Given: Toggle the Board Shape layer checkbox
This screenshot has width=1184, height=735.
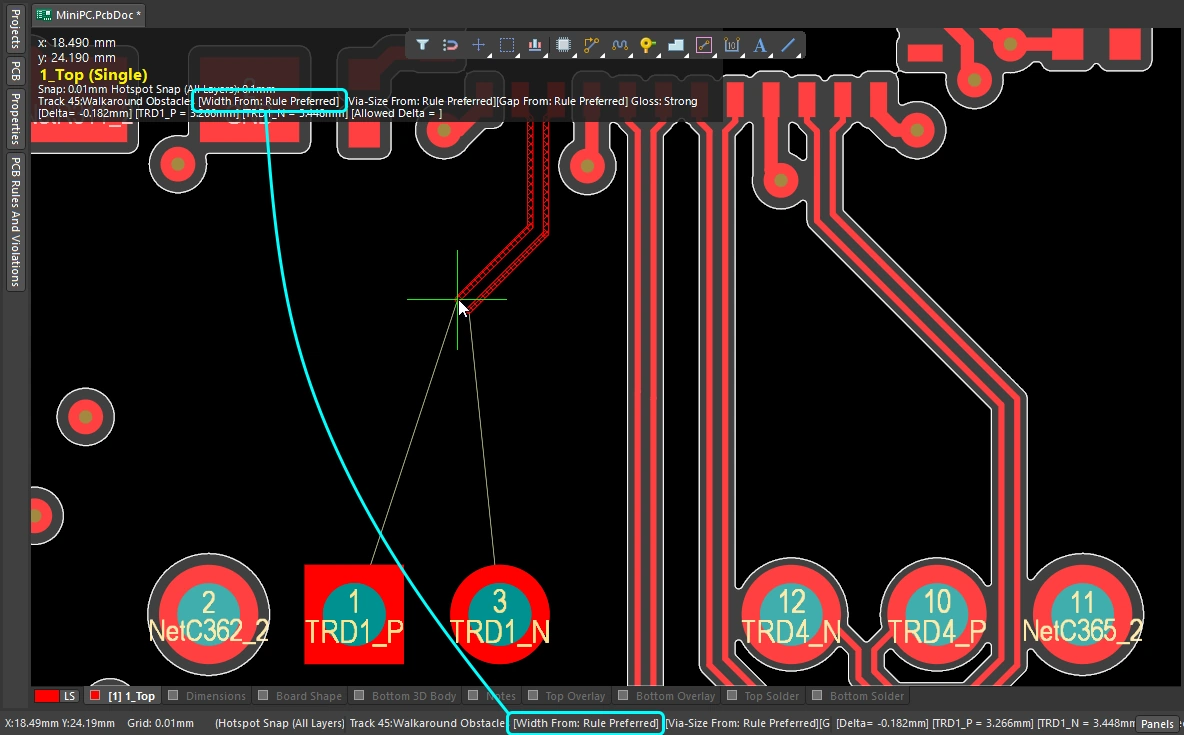Looking at the screenshot, I should (x=263, y=696).
